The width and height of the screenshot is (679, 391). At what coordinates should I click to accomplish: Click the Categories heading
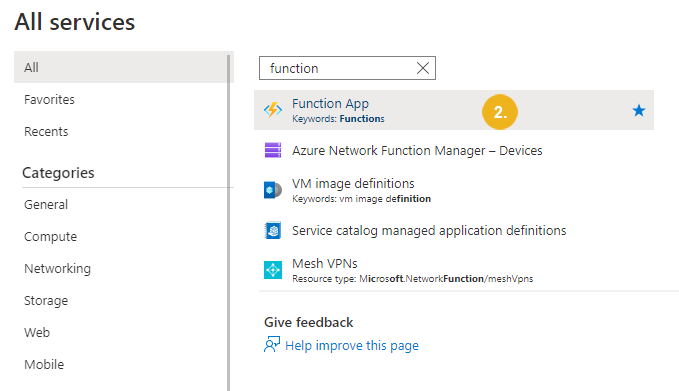point(58,173)
